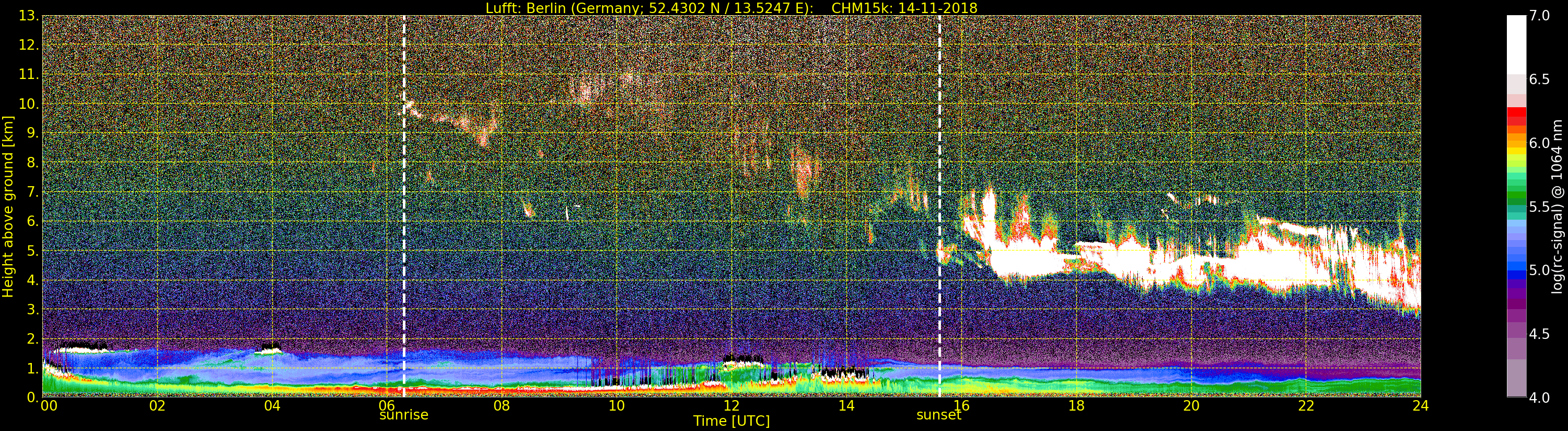Click the height-axis tick label '2.'

[33, 338]
